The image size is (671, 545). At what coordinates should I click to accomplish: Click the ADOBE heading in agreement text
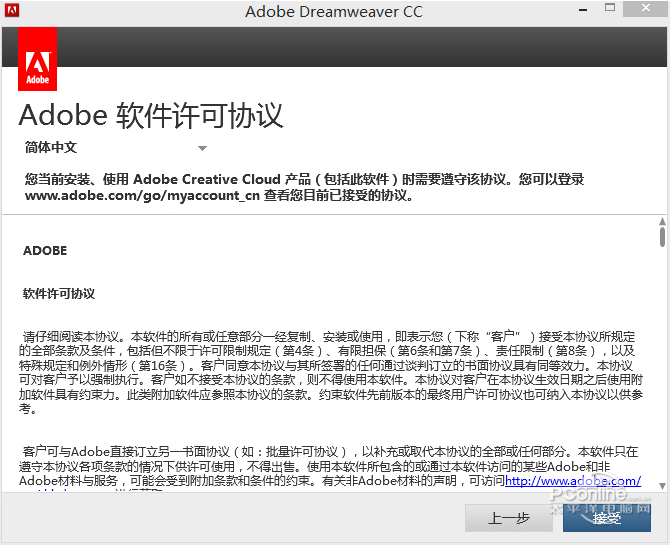[x=45, y=251]
